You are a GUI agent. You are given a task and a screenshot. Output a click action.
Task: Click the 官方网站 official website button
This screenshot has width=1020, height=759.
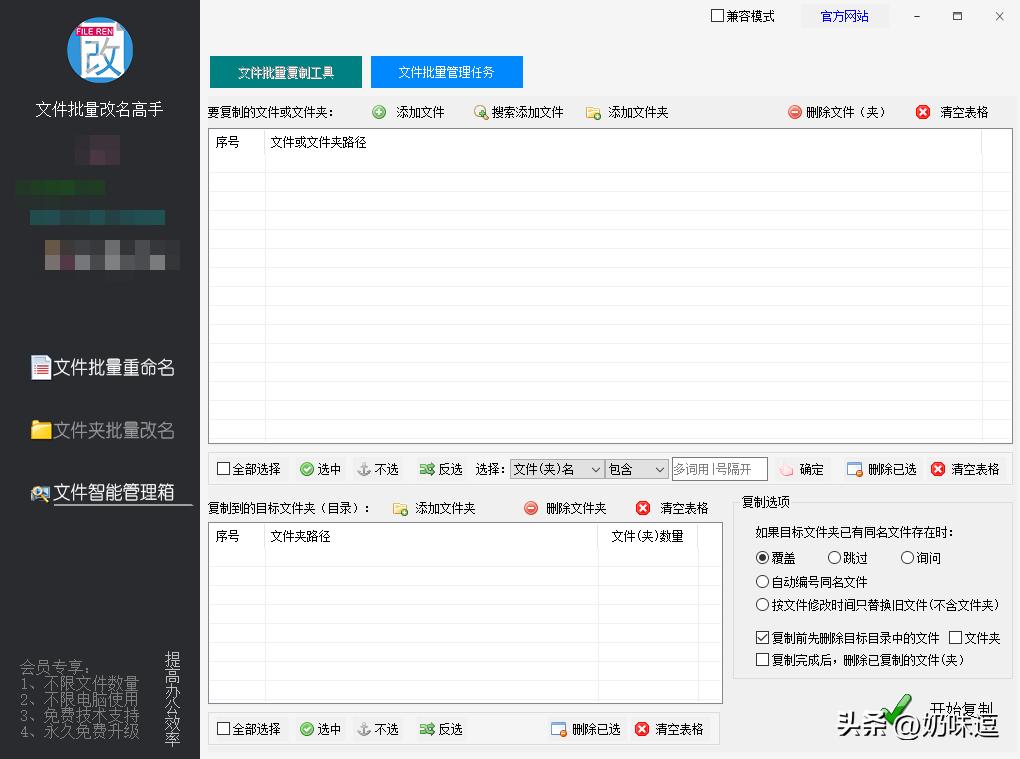845,16
